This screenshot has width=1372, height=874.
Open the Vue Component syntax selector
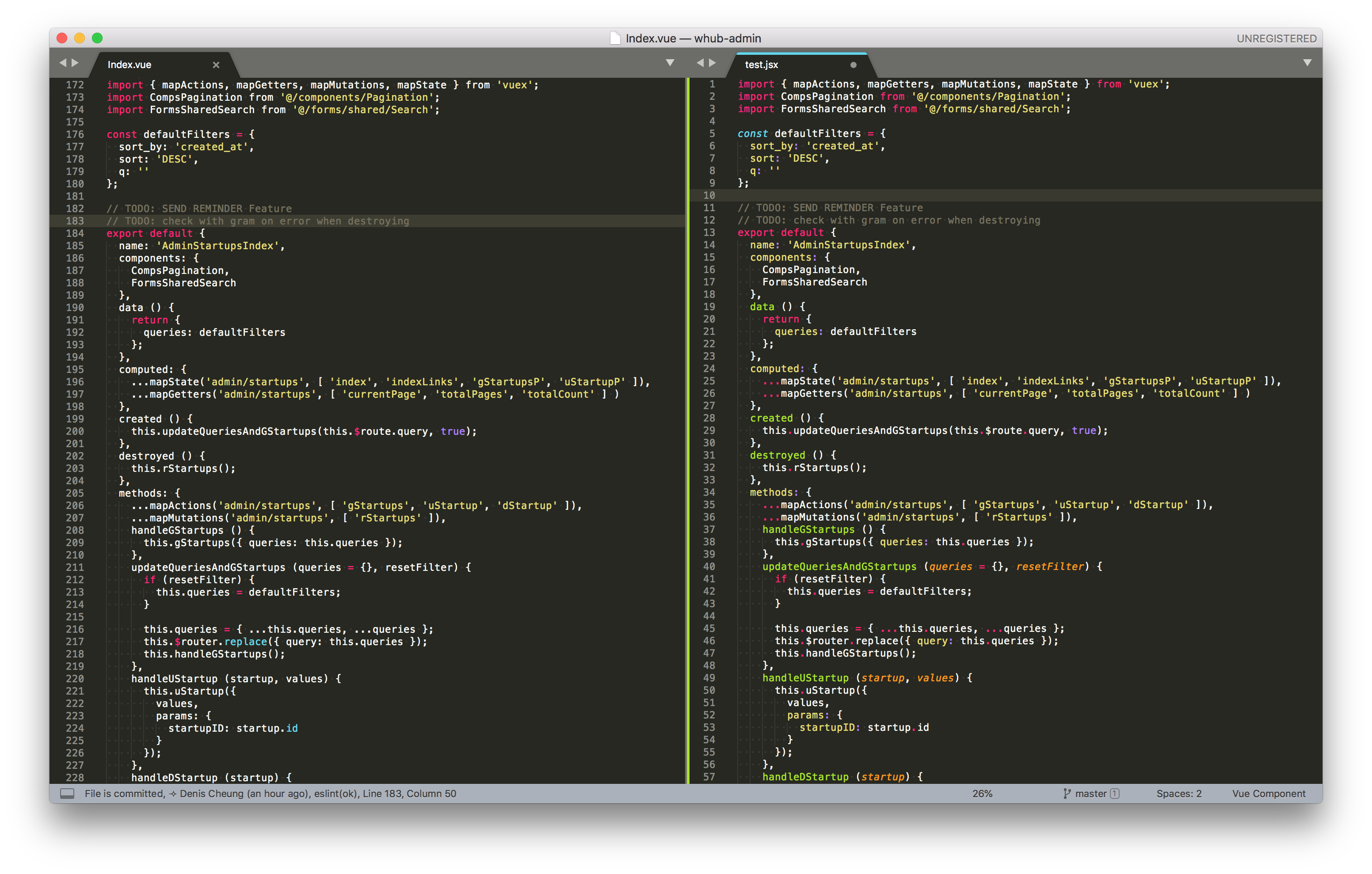[x=1268, y=793]
